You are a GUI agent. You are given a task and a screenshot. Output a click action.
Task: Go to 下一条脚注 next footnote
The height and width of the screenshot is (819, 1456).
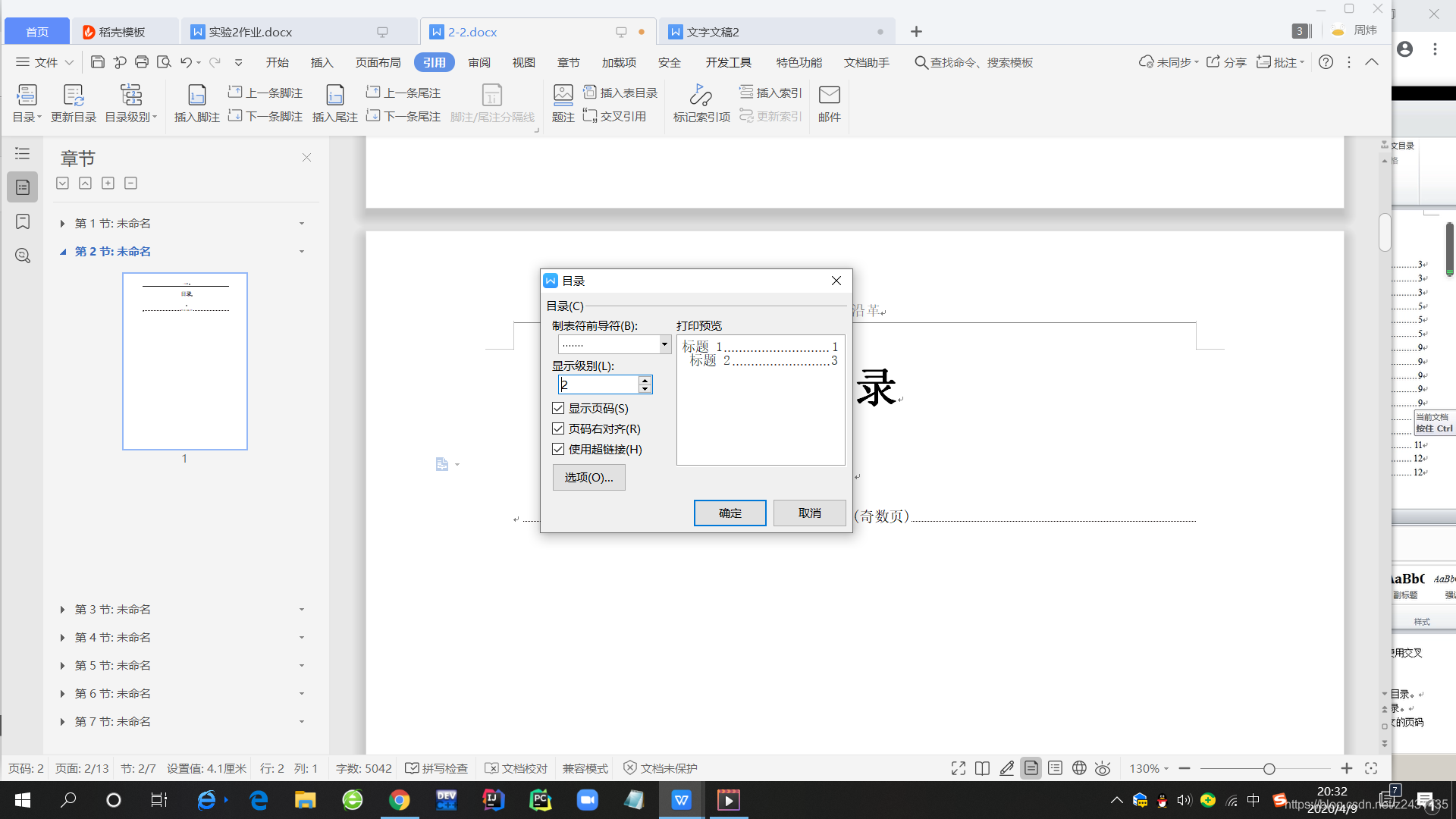(265, 116)
